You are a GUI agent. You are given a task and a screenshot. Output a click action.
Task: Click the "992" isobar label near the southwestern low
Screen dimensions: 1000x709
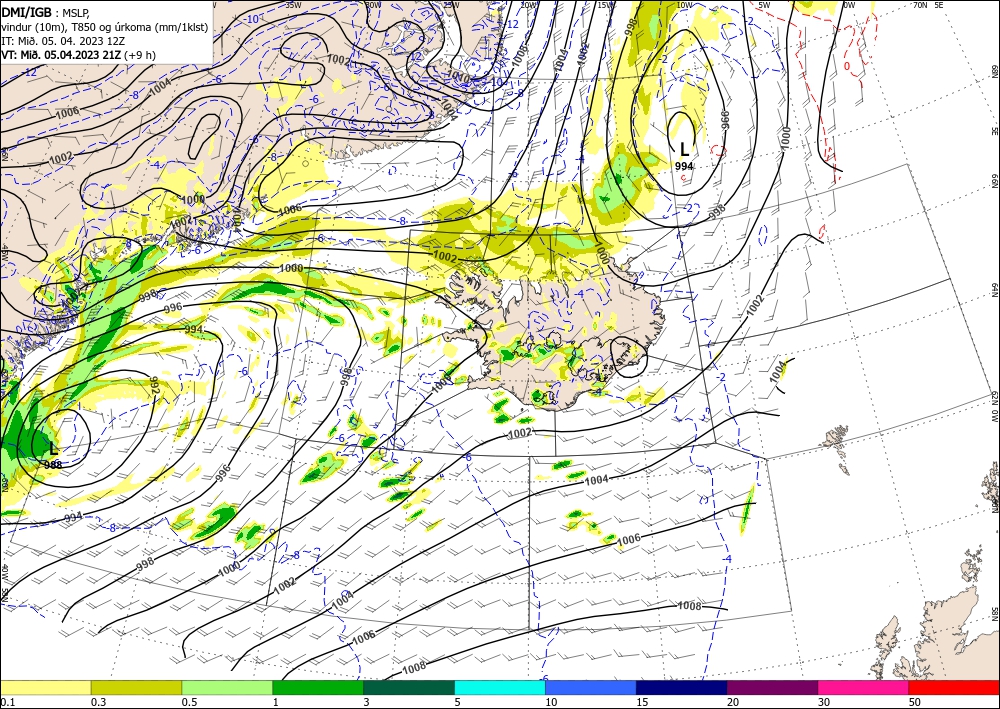click(x=154, y=386)
